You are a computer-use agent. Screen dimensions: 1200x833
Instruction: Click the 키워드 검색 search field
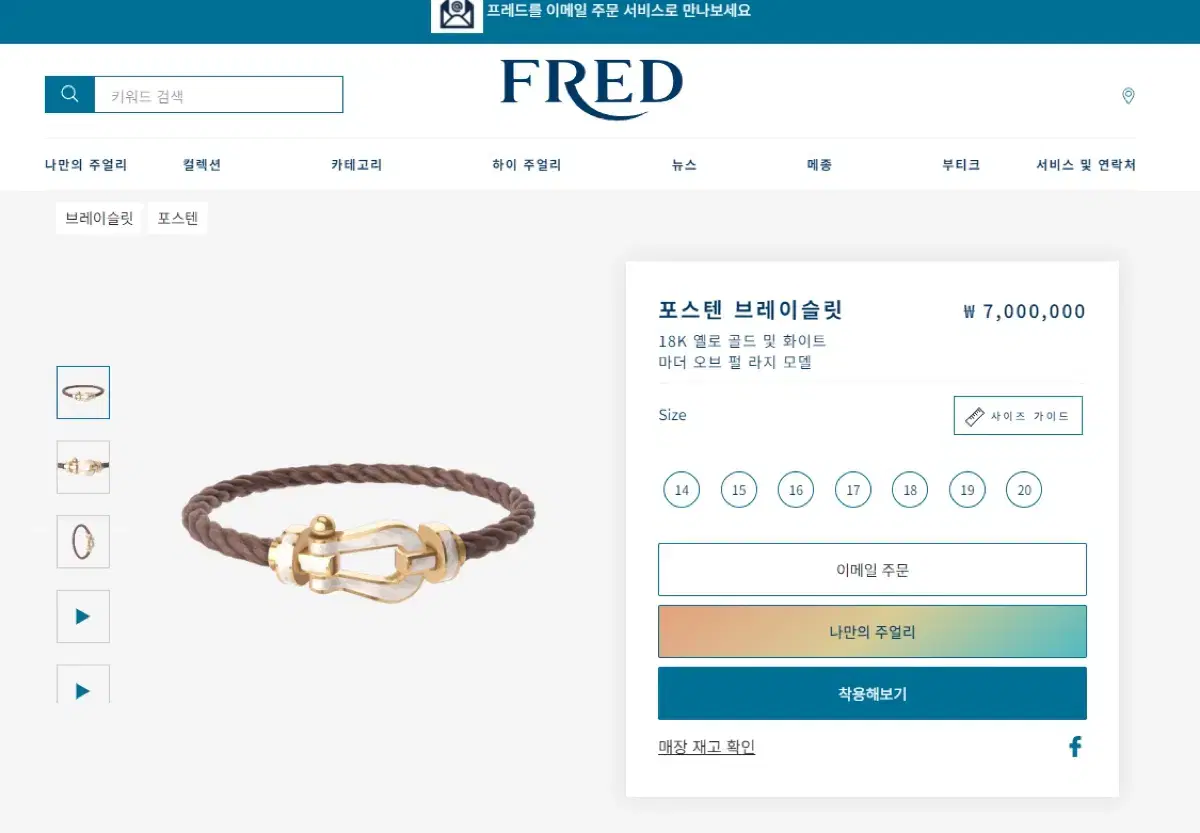(x=219, y=95)
